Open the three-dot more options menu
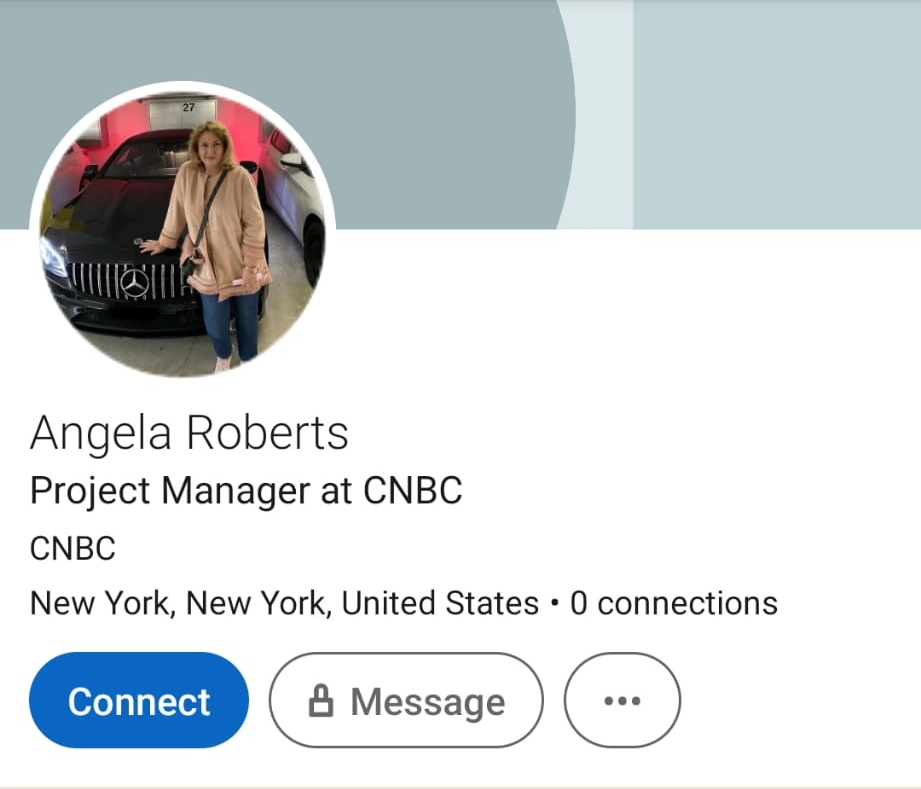 pos(622,700)
